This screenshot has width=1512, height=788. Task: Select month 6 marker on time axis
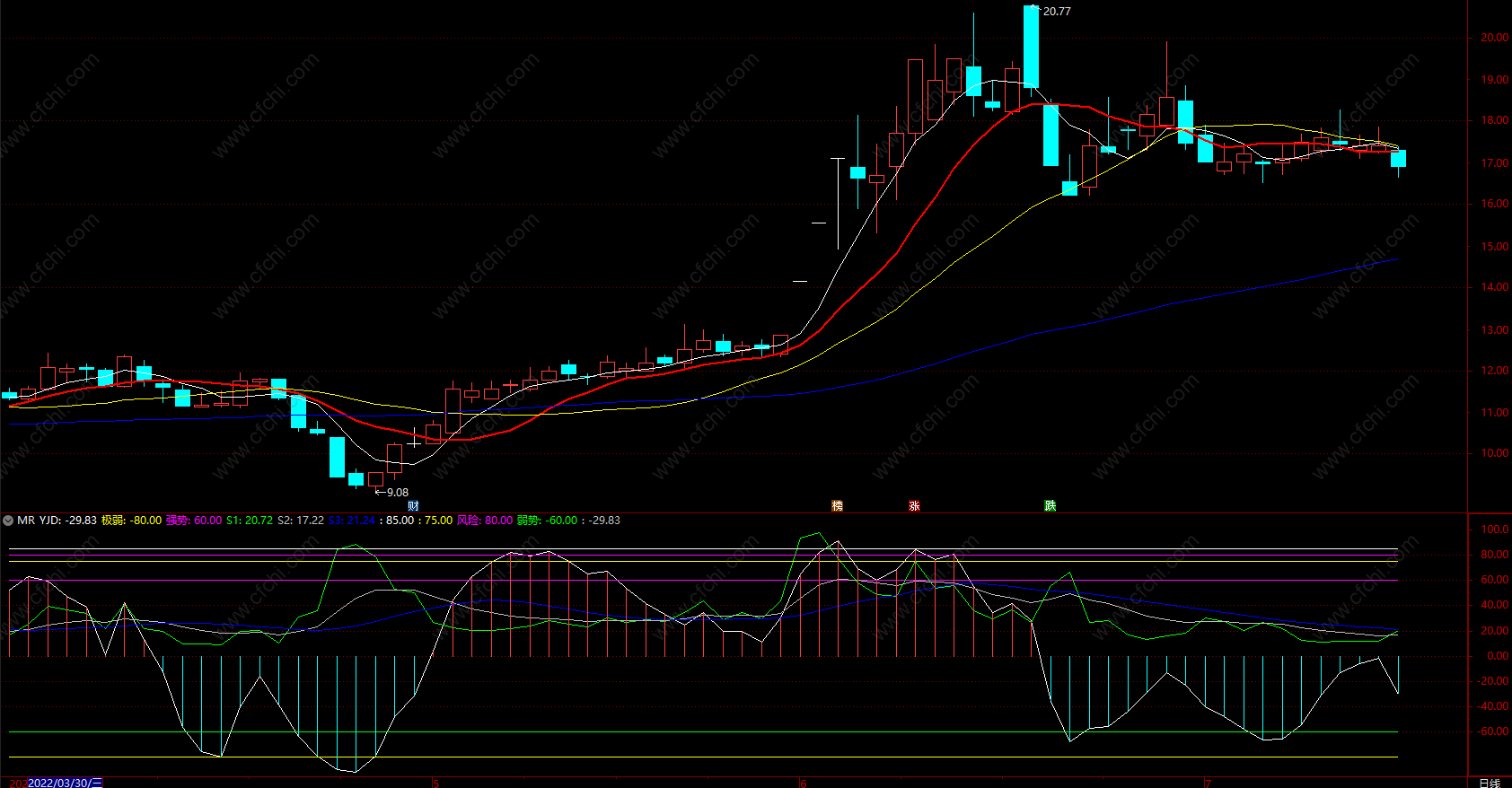coord(803,783)
